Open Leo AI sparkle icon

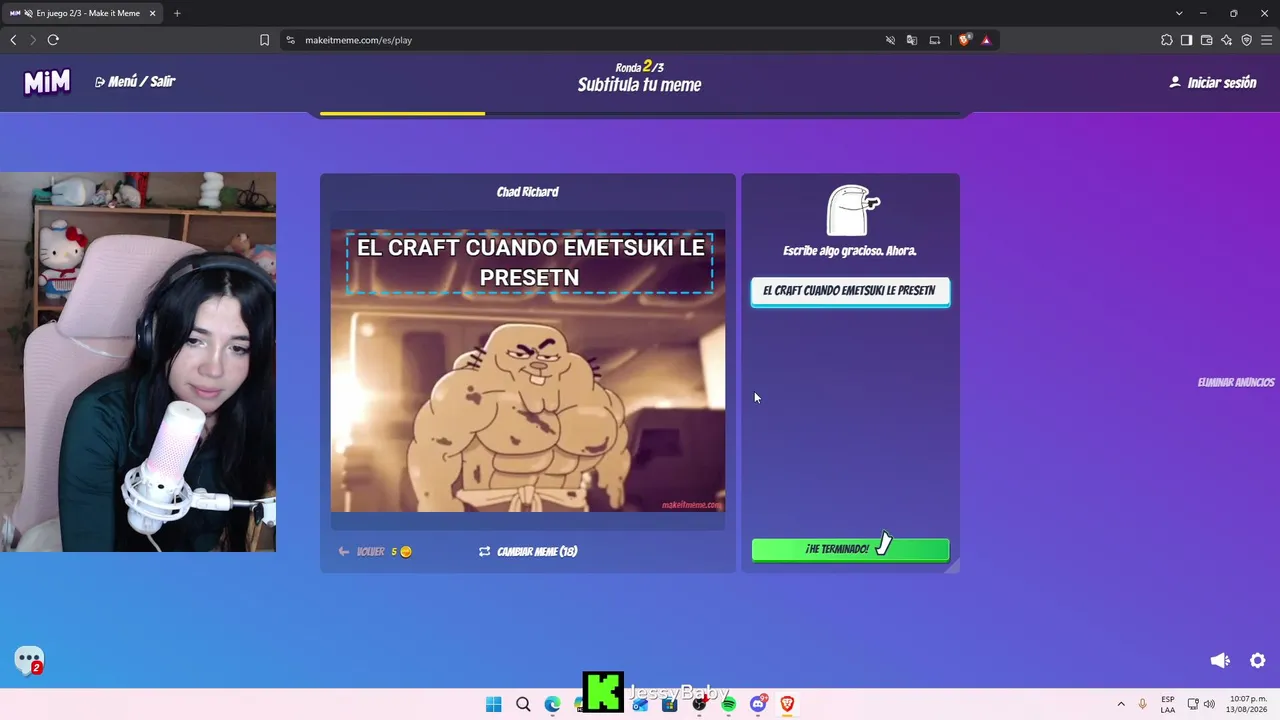[1226, 40]
